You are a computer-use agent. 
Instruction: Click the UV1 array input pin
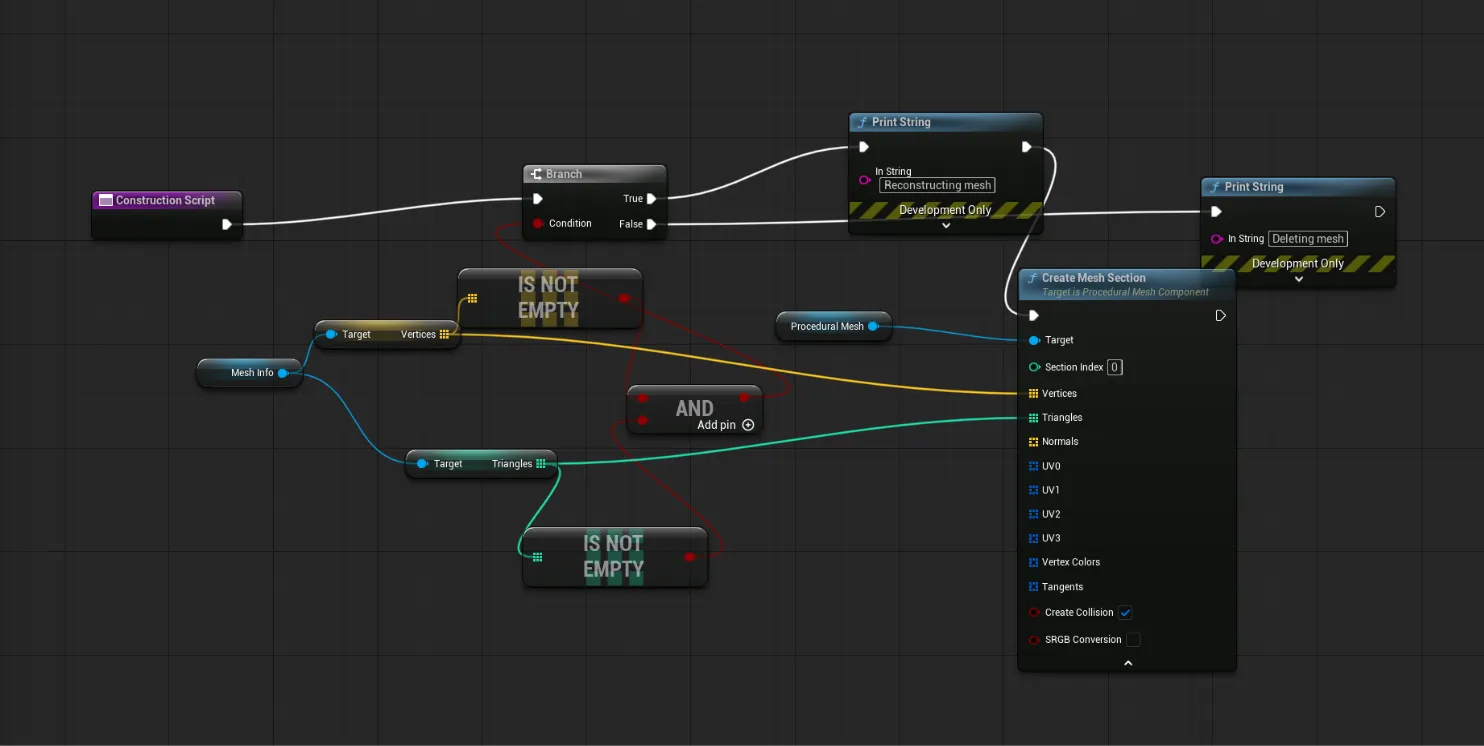[x=1034, y=490]
